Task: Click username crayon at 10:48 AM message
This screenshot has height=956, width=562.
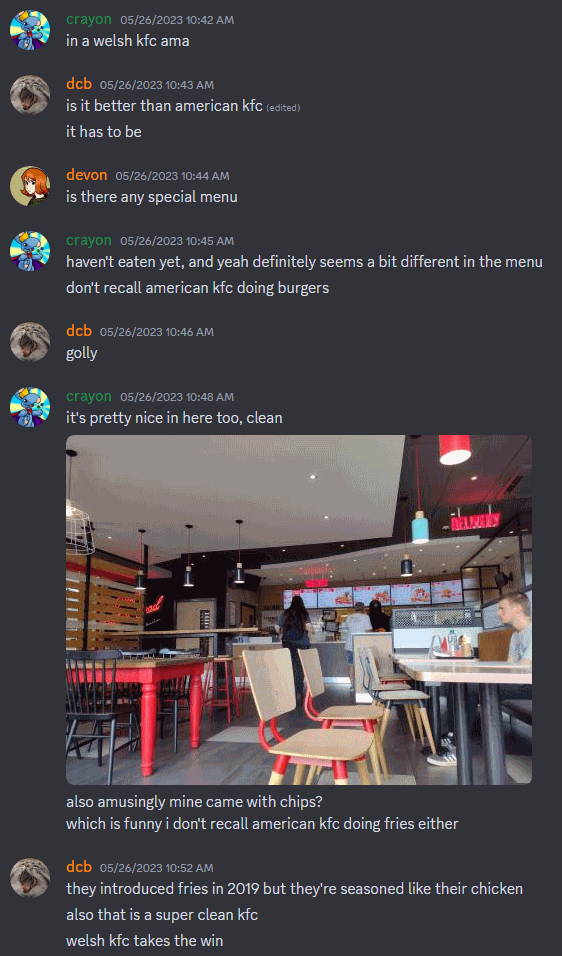Action: point(89,396)
